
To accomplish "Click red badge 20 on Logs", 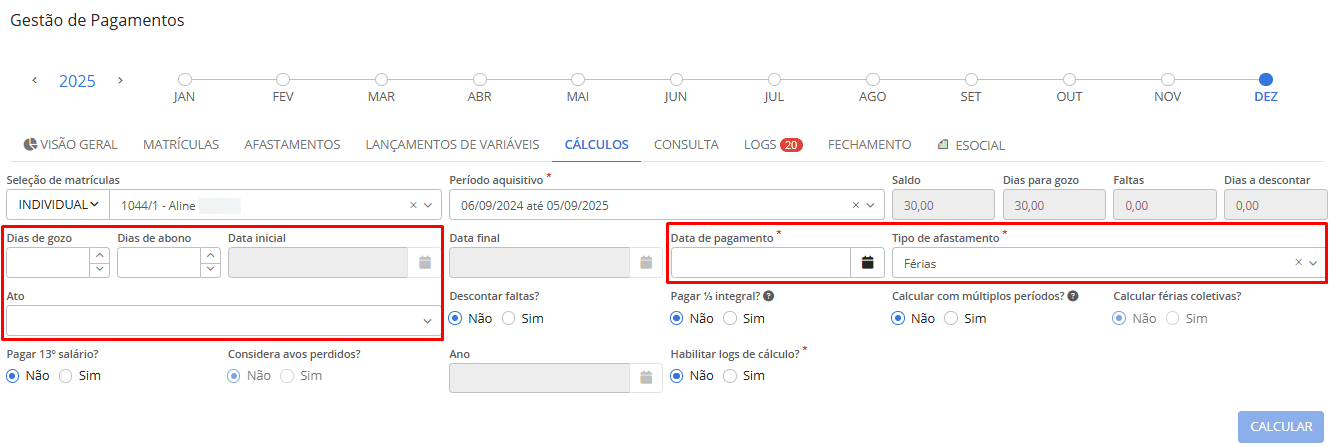I will coord(791,145).
